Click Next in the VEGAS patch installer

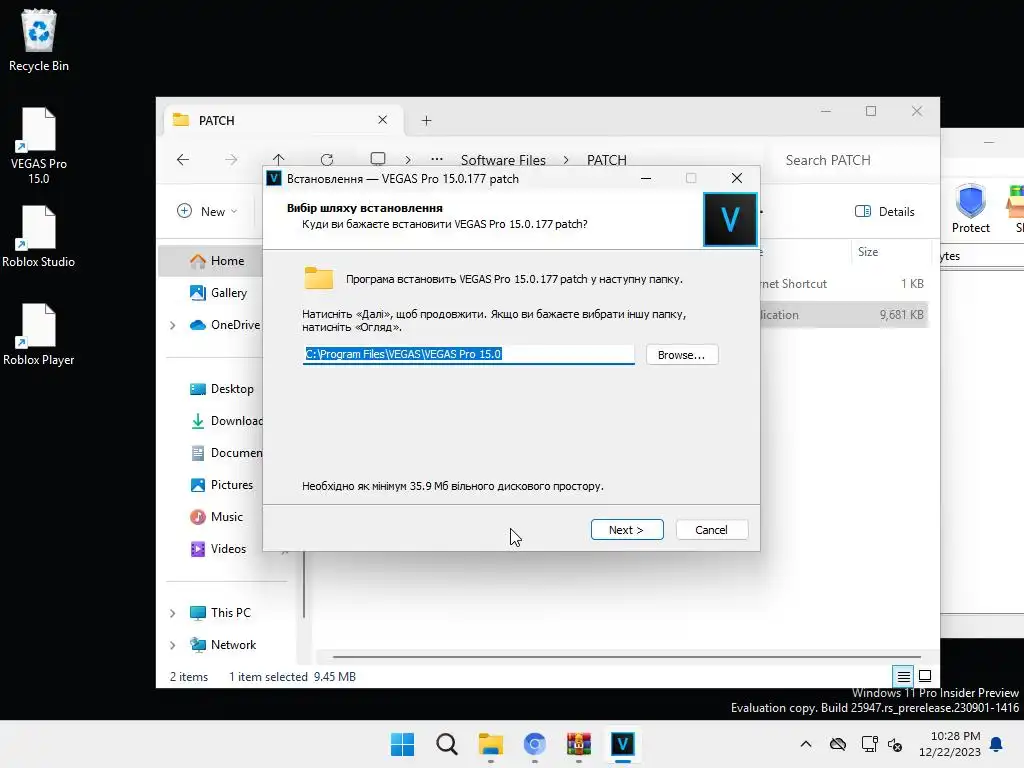pos(627,530)
